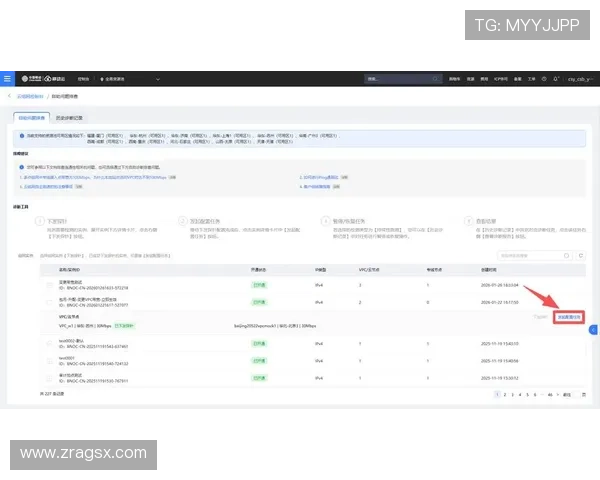Open the 控制台 console link
Image resolution: width=600 pixels, height=480 pixels.
(x=83, y=79)
